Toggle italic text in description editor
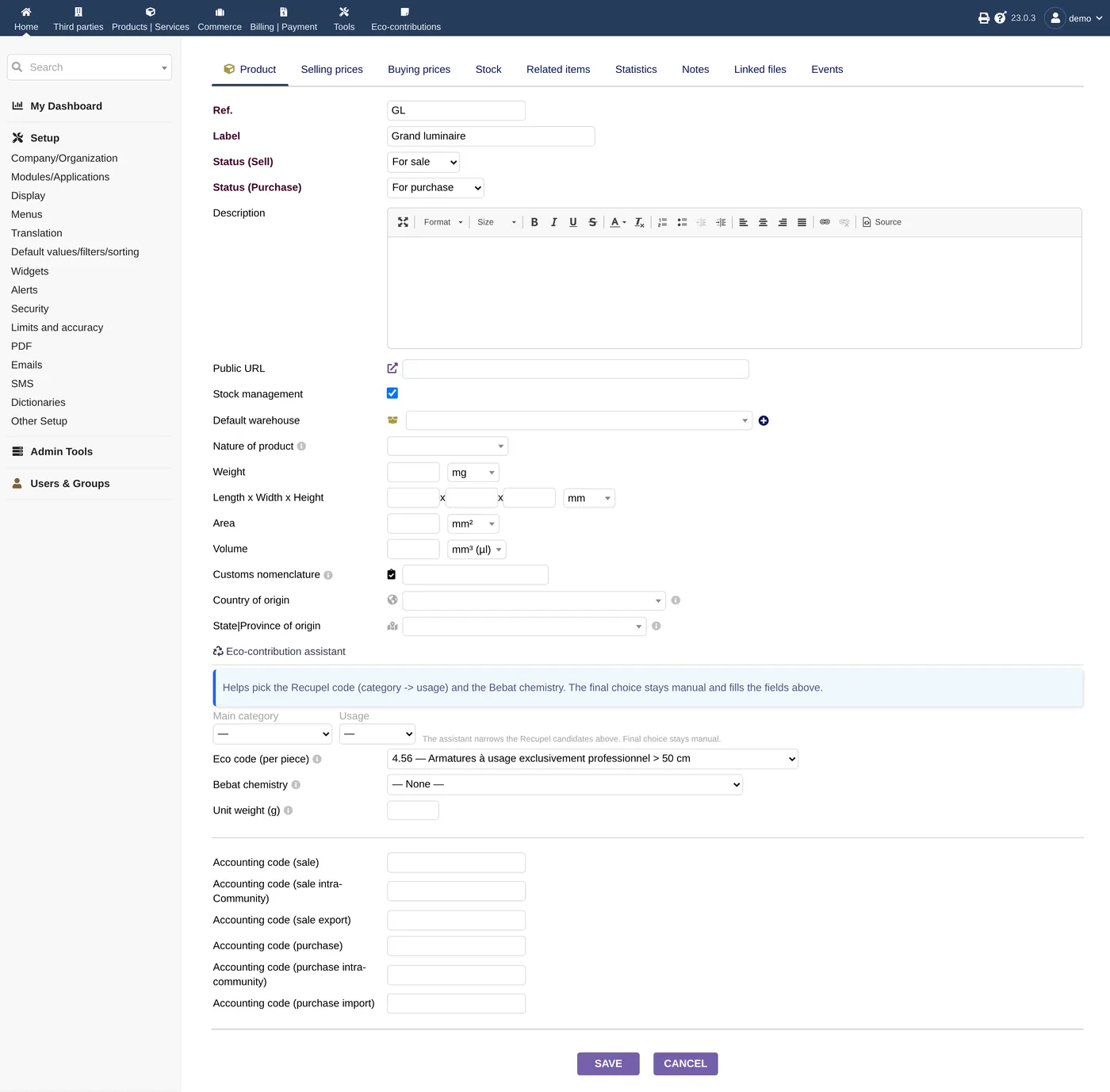 553,222
